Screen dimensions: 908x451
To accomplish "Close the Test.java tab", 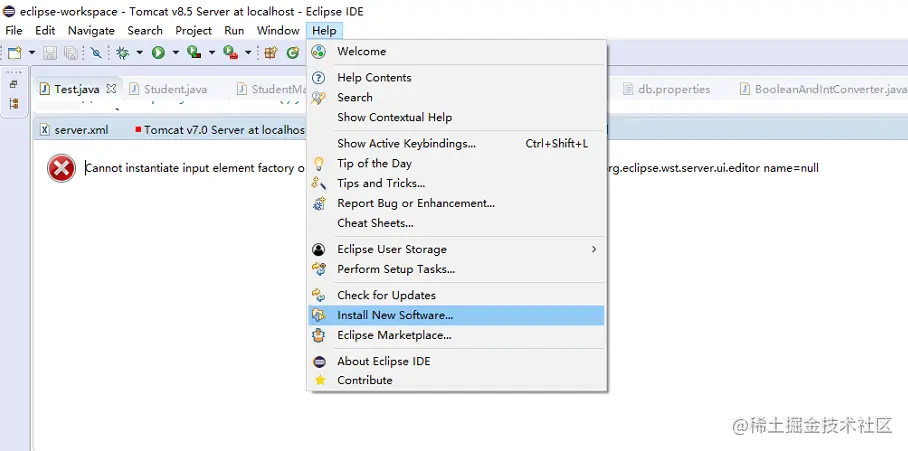I will pos(111,89).
